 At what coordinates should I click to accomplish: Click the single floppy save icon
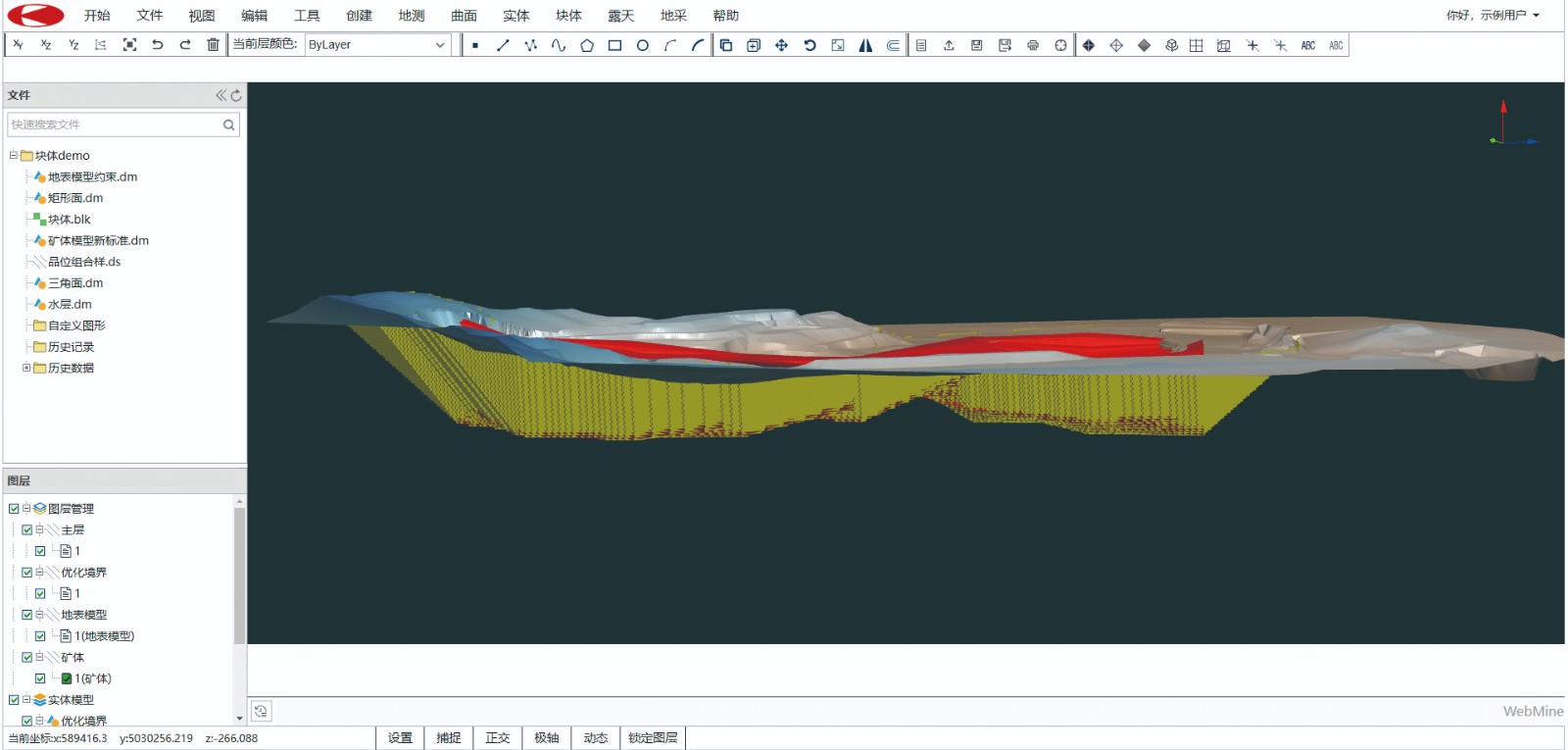[x=977, y=45]
